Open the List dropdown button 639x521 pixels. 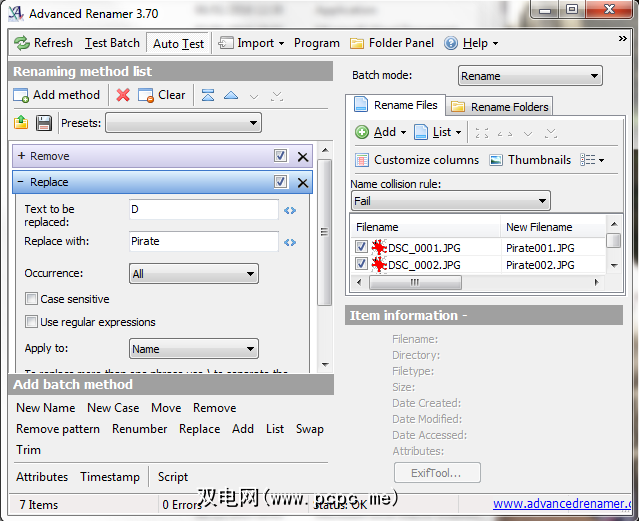tap(438, 132)
